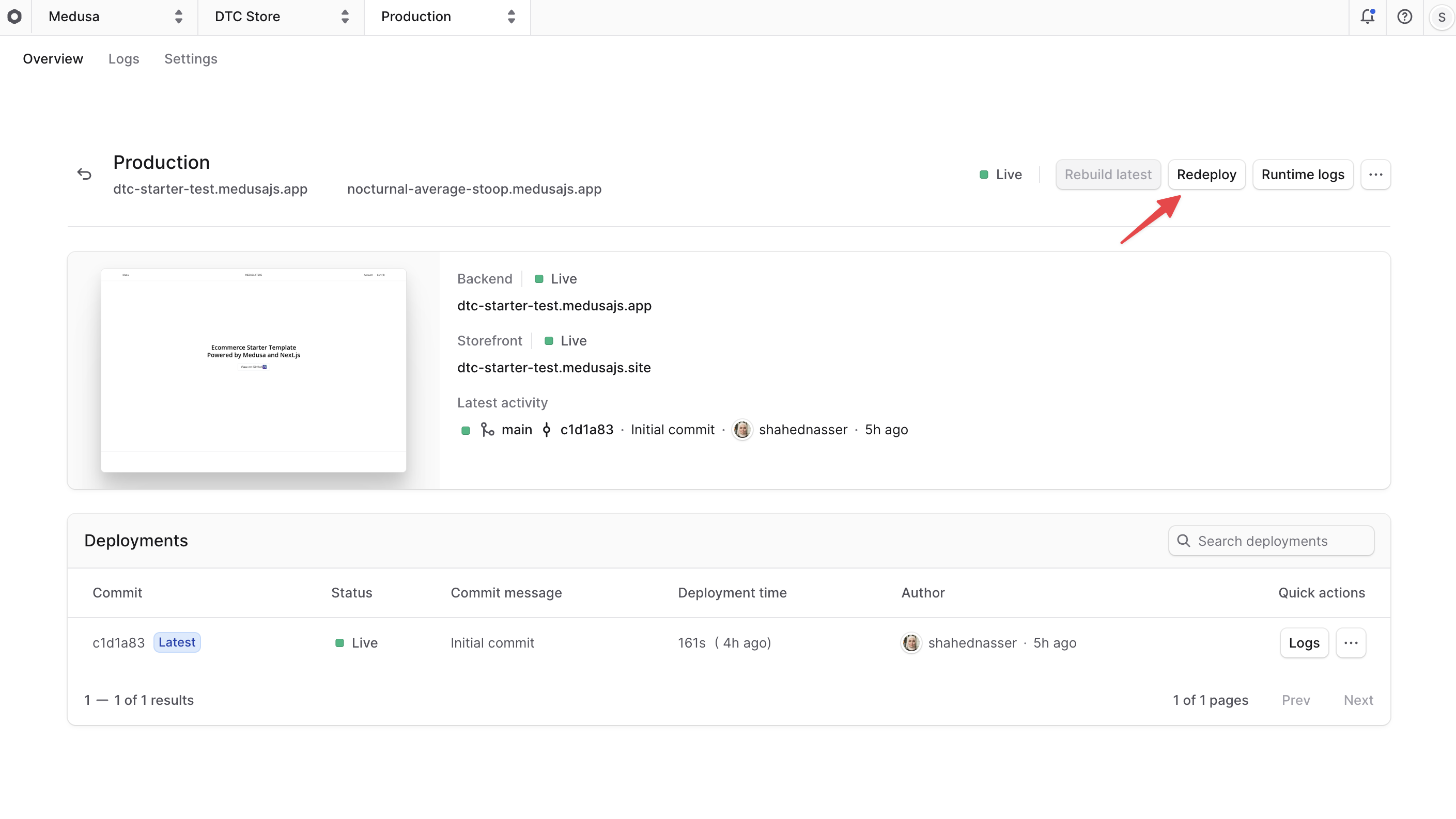This screenshot has height=819, width=1456.
Task: Click inside the Search deployments field
Action: tap(1271, 541)
